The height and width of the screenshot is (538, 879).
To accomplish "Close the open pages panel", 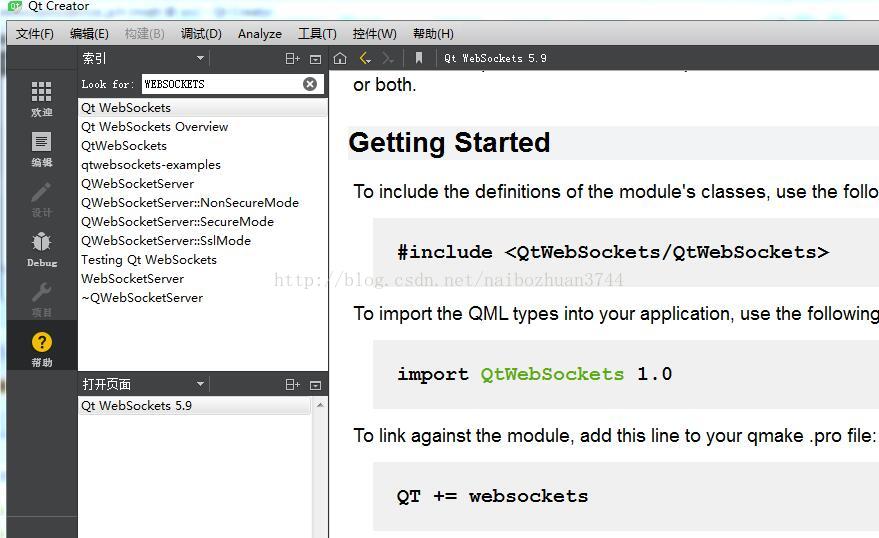I will [316, 385].
